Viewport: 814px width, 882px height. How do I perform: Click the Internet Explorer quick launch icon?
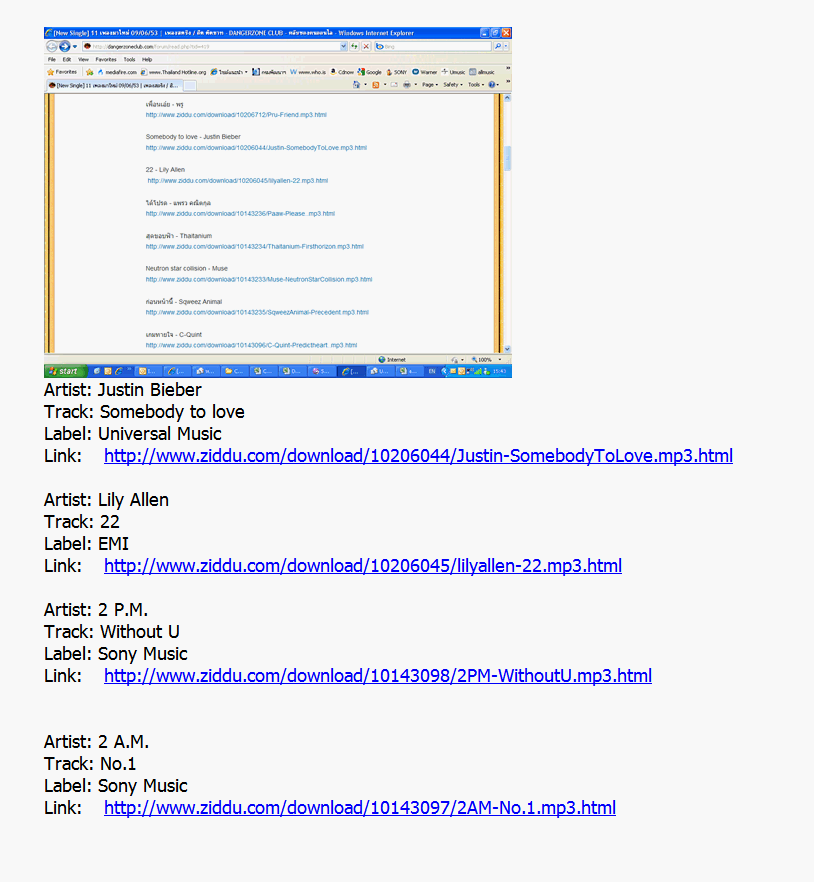tap(118, 371)
